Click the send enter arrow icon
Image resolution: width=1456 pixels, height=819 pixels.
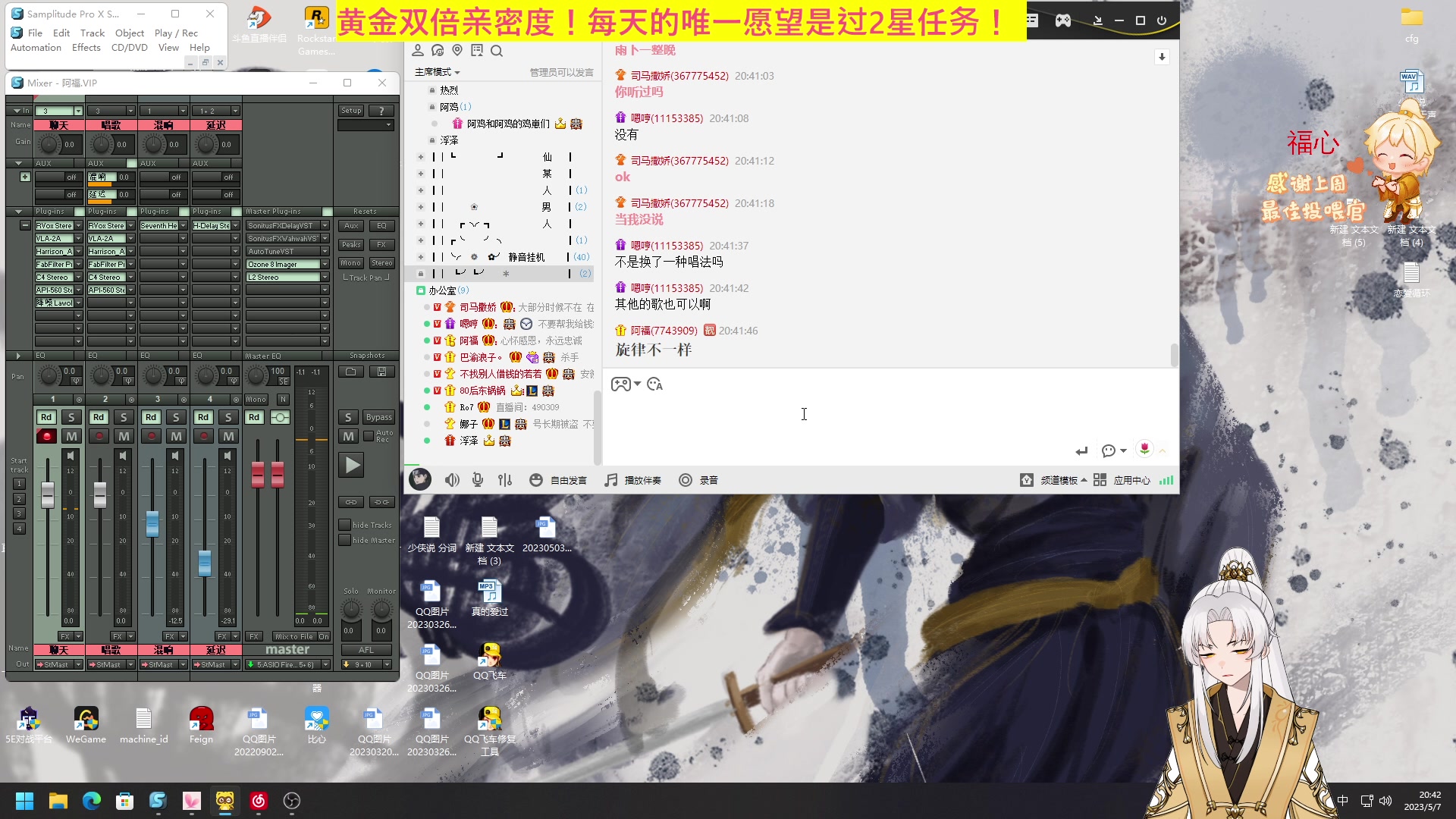tap(1081, 451)
